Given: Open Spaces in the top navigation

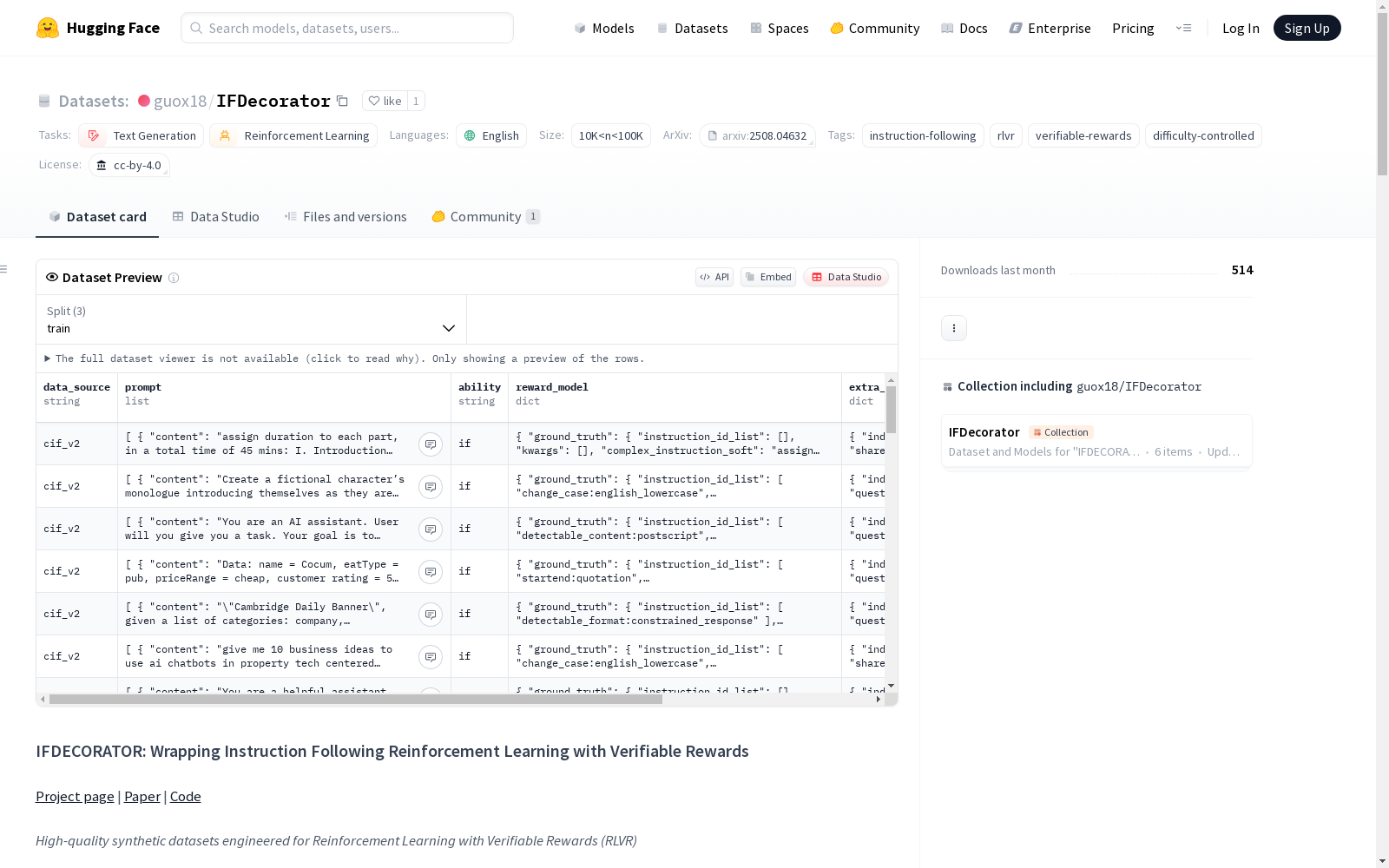Looking at the screenshot, I should tap(780, 28).
